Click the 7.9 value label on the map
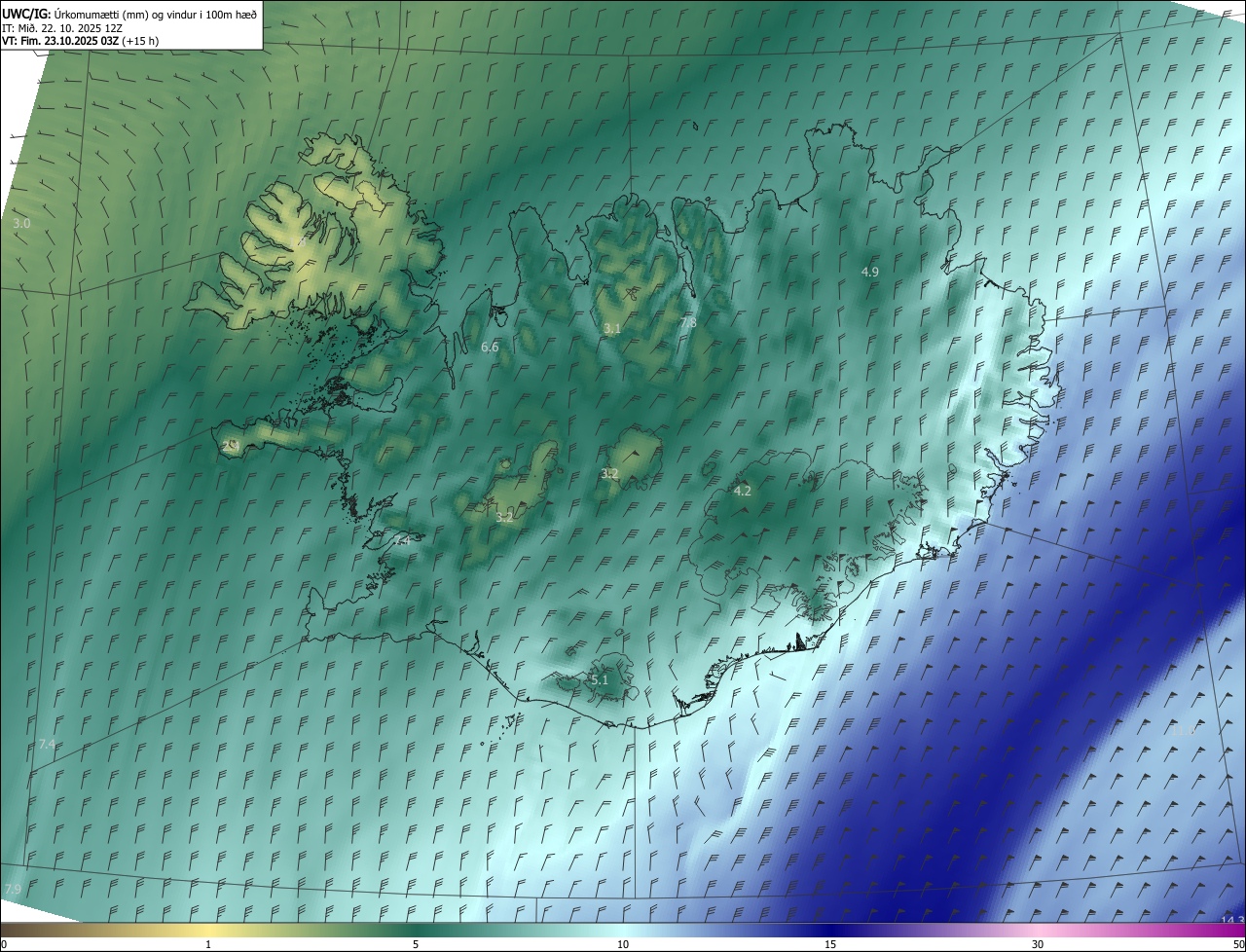The image size is (1246, 952). pos(13,889)
